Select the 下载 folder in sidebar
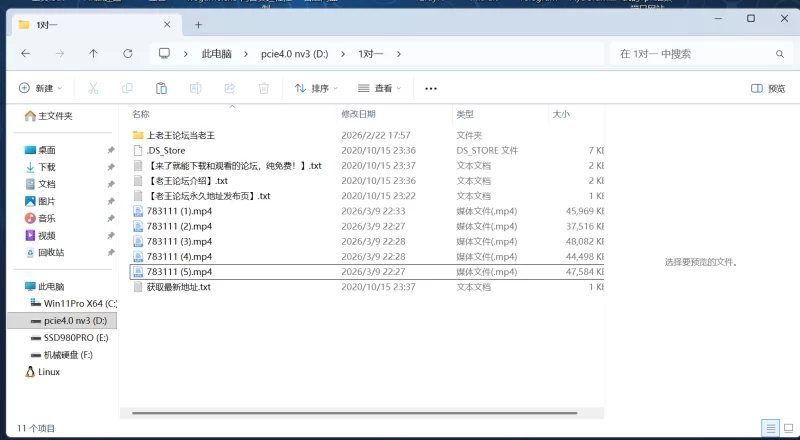Screen dimensions: 800x440 pos(47,167)
